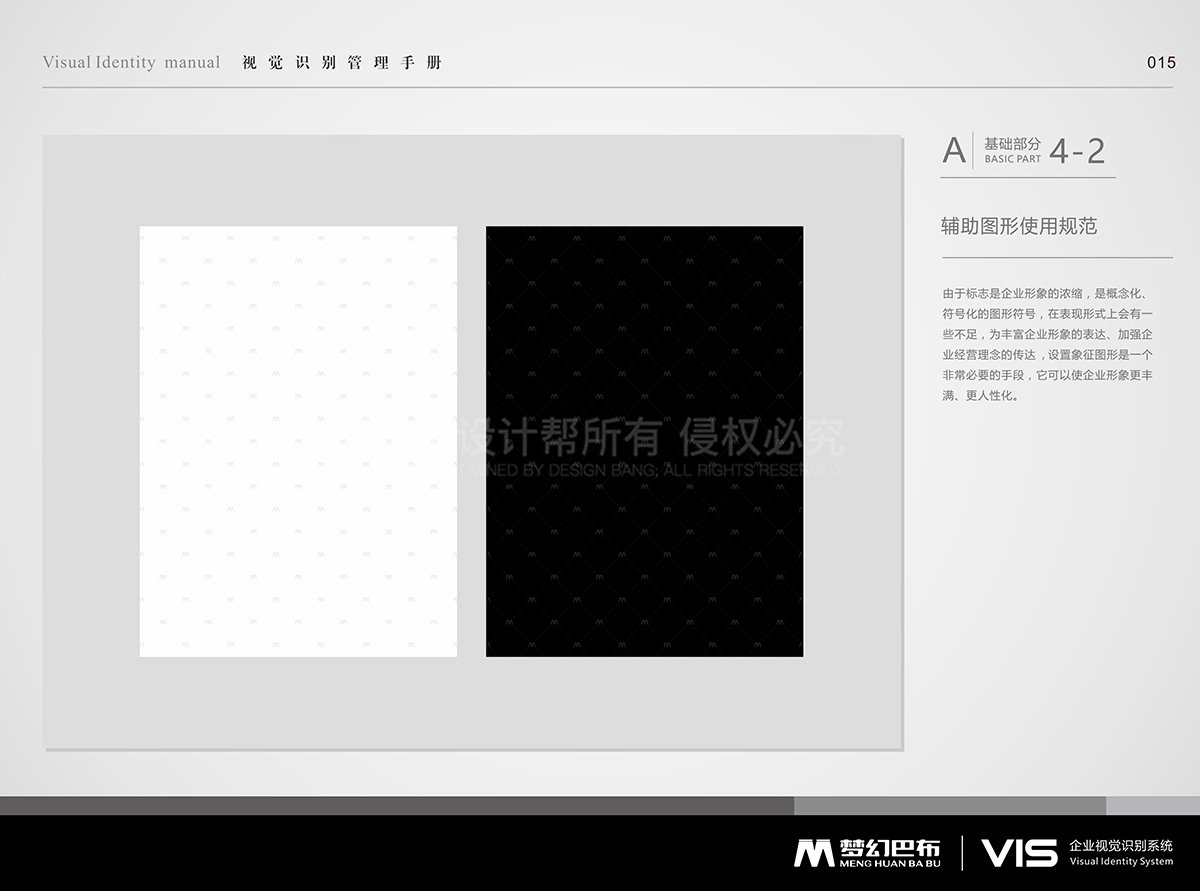Select the heading '辅助图形使用规范'

1019,226
